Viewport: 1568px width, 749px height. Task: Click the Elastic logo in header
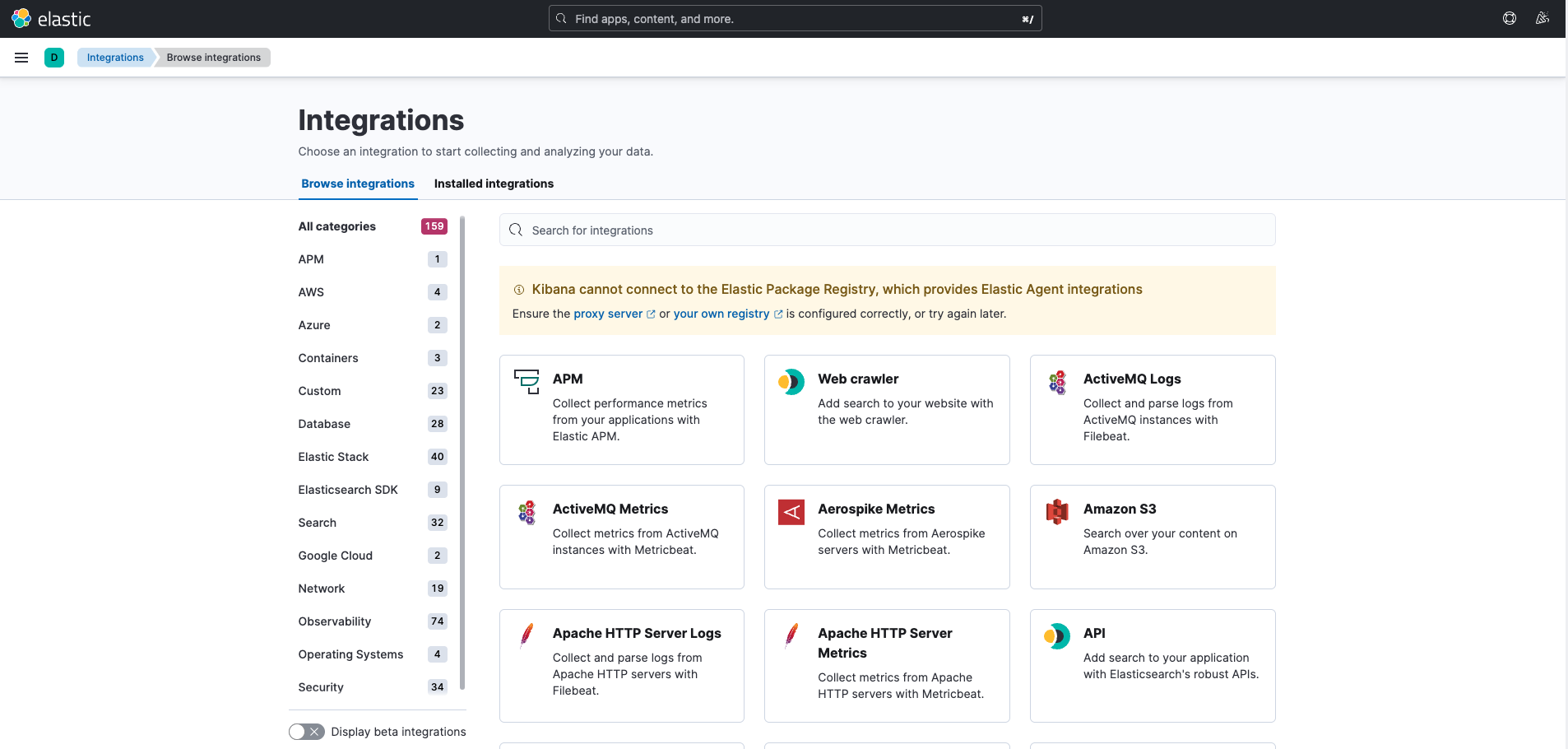coord(51,19)
